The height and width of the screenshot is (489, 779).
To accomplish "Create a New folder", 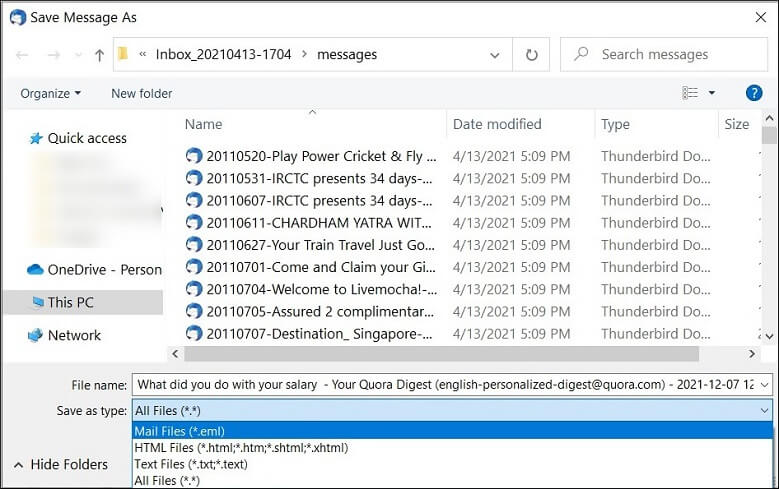I will [x=142, y=93].
